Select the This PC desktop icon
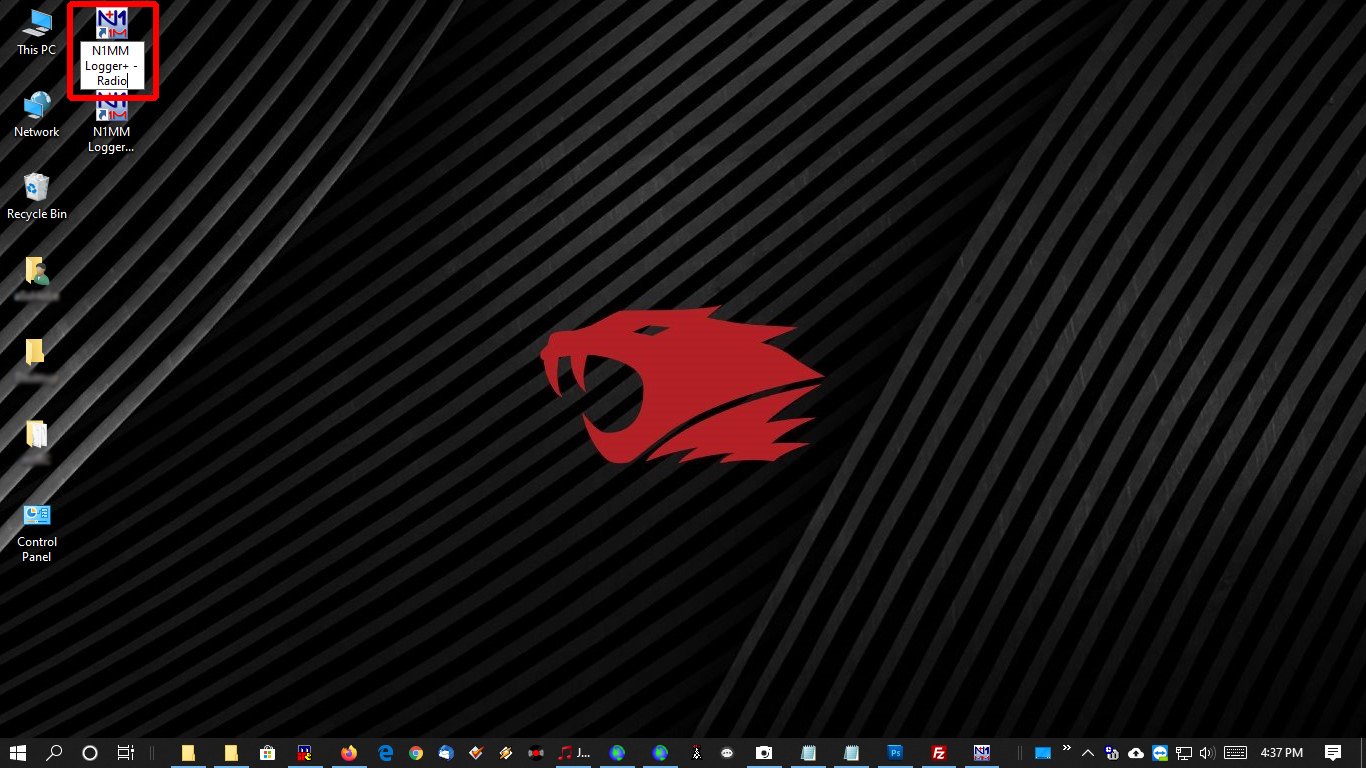This screenshot has width=1366, height=768. click(37, 32)
